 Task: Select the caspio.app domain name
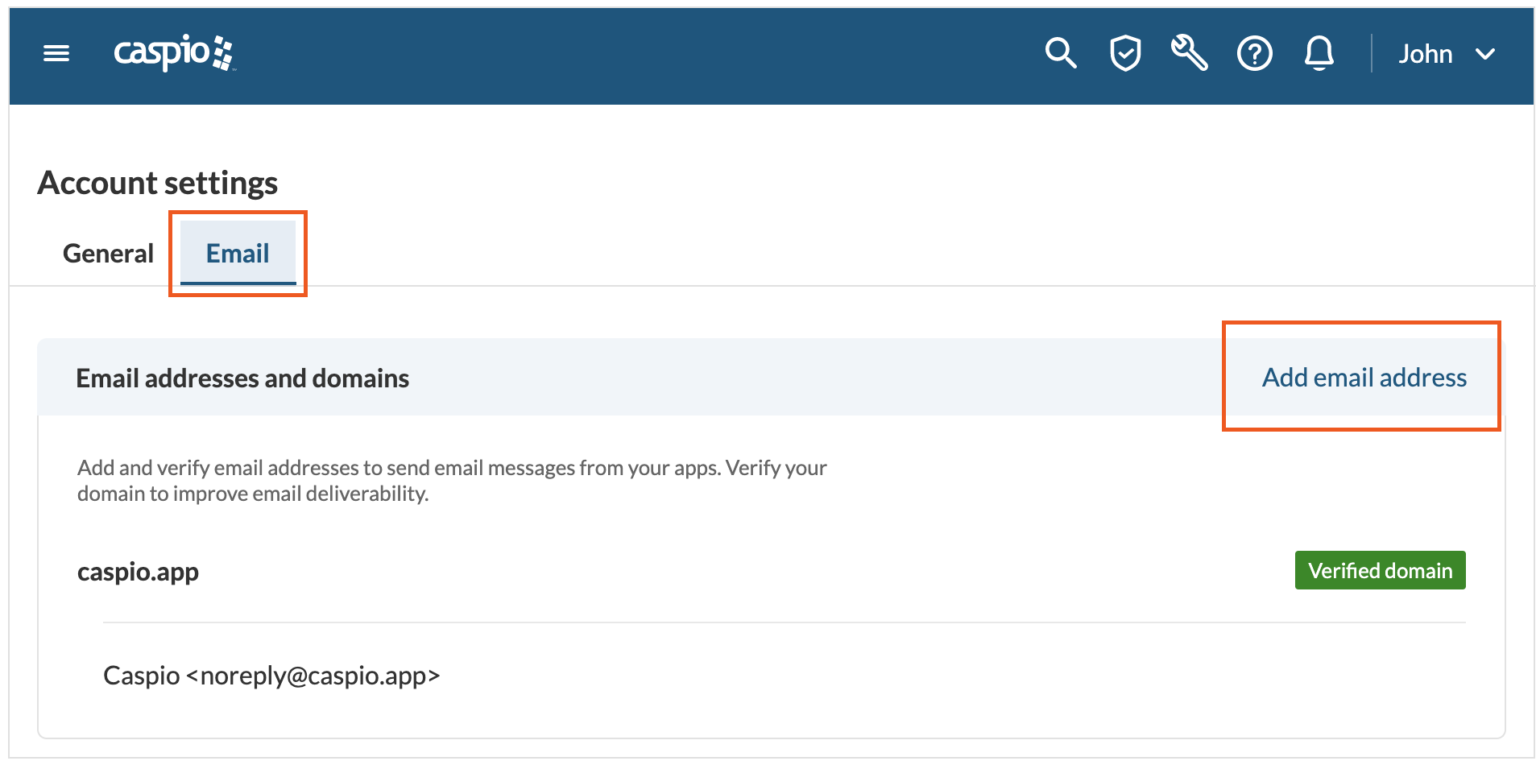[138, 571]
